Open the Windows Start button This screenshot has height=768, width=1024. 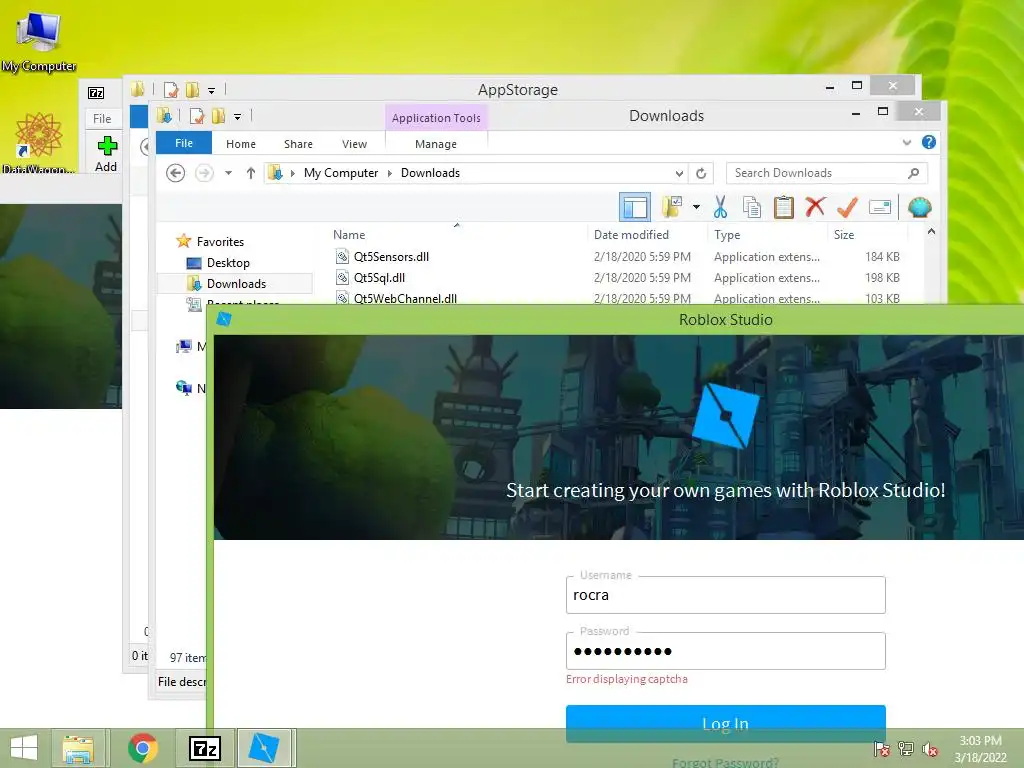tap(24, 748)
